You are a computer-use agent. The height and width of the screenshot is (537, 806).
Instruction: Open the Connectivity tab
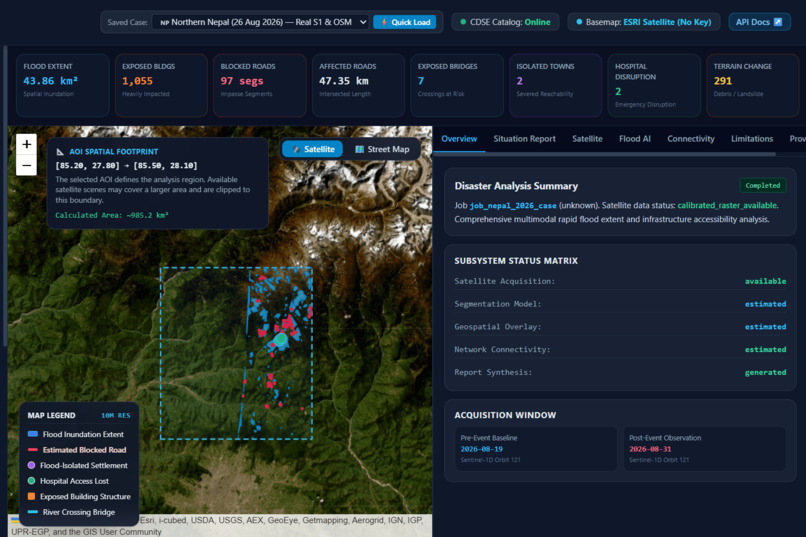(x=690, y=139)
